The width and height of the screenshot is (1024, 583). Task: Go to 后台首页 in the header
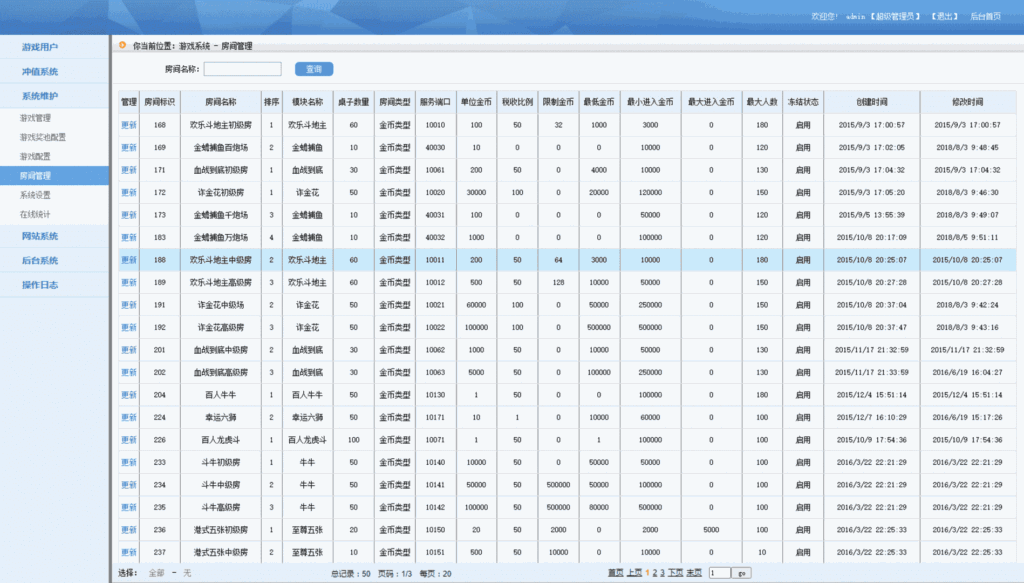click(x=986, y=17)
